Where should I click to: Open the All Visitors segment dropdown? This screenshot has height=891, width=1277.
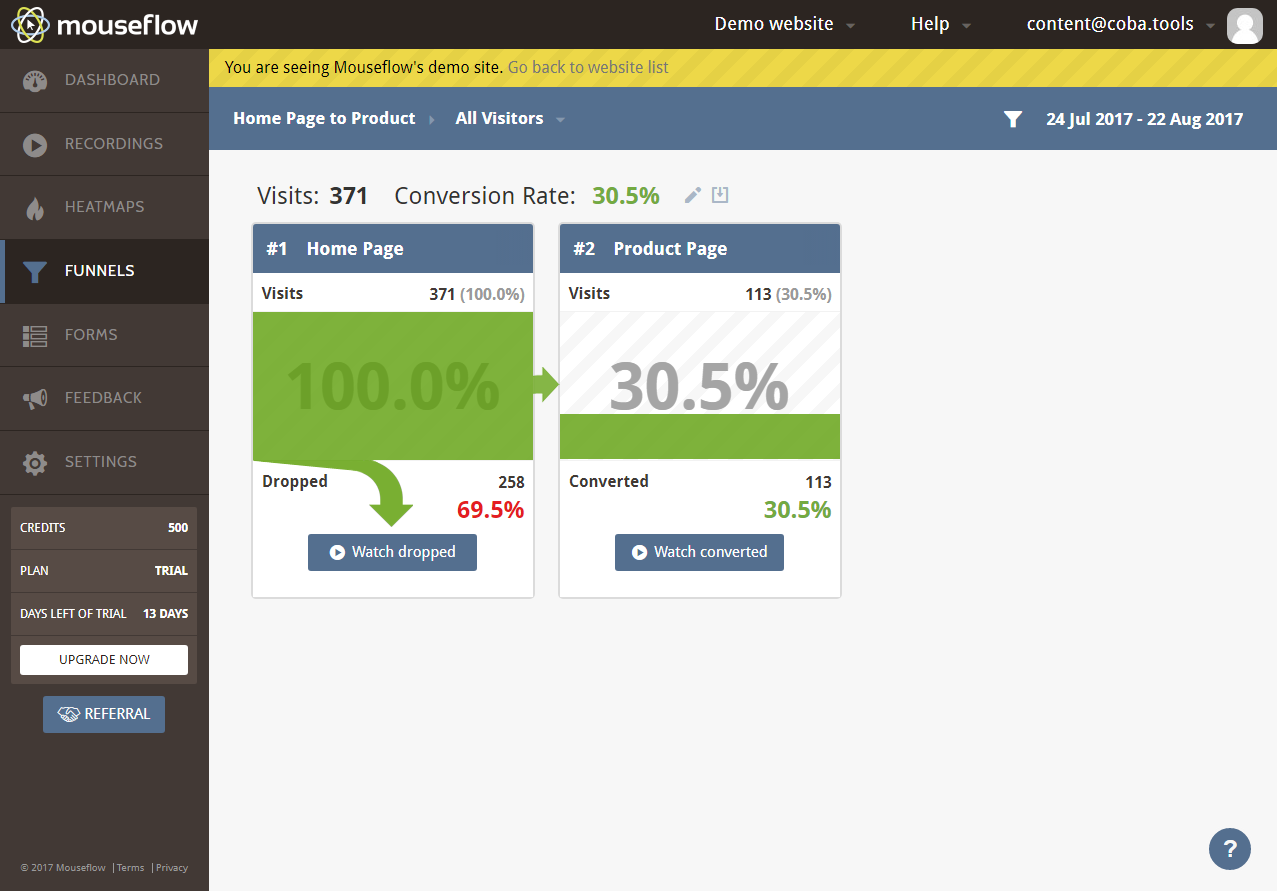pyautogui.click(x=509, y=119)
